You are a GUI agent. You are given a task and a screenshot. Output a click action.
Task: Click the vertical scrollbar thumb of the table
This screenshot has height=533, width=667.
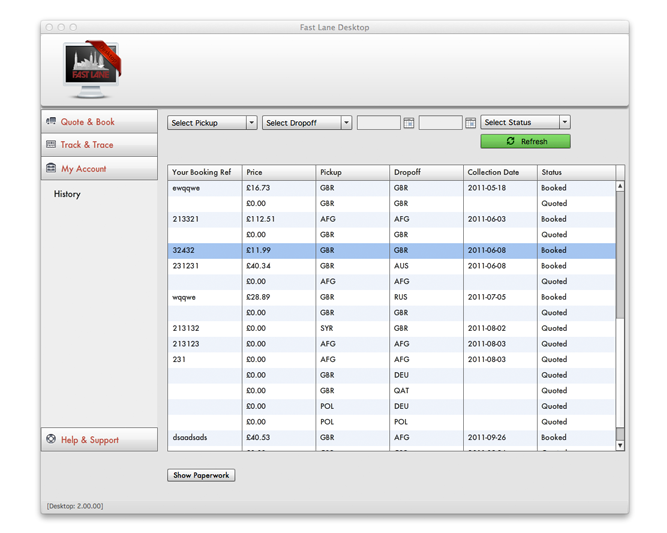620,254
